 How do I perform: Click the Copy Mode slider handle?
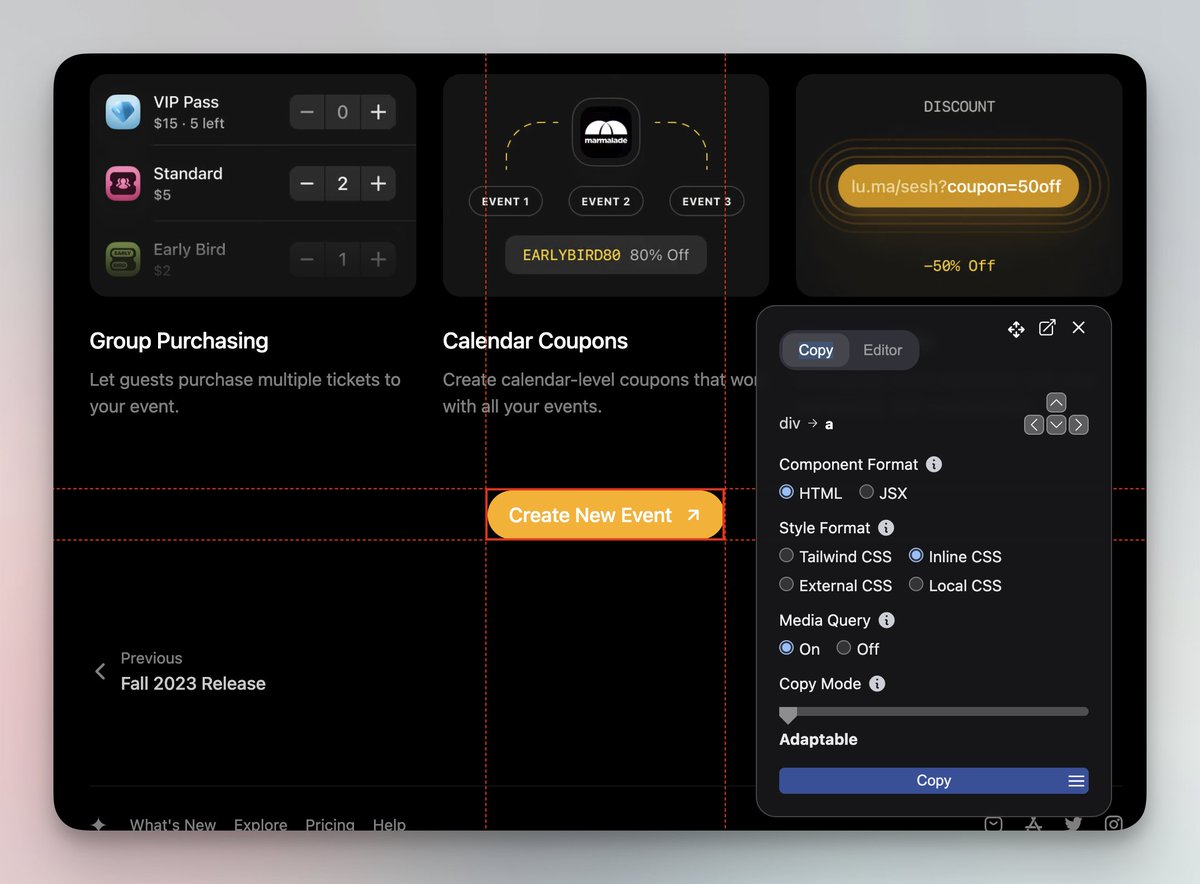coord(788,715)
